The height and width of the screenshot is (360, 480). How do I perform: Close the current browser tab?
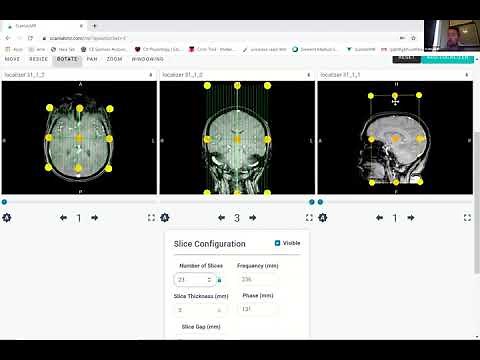81,26
